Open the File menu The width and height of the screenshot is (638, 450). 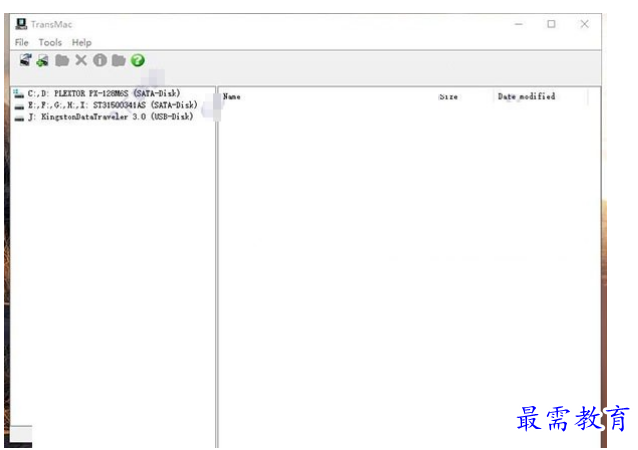click(22, 42)
